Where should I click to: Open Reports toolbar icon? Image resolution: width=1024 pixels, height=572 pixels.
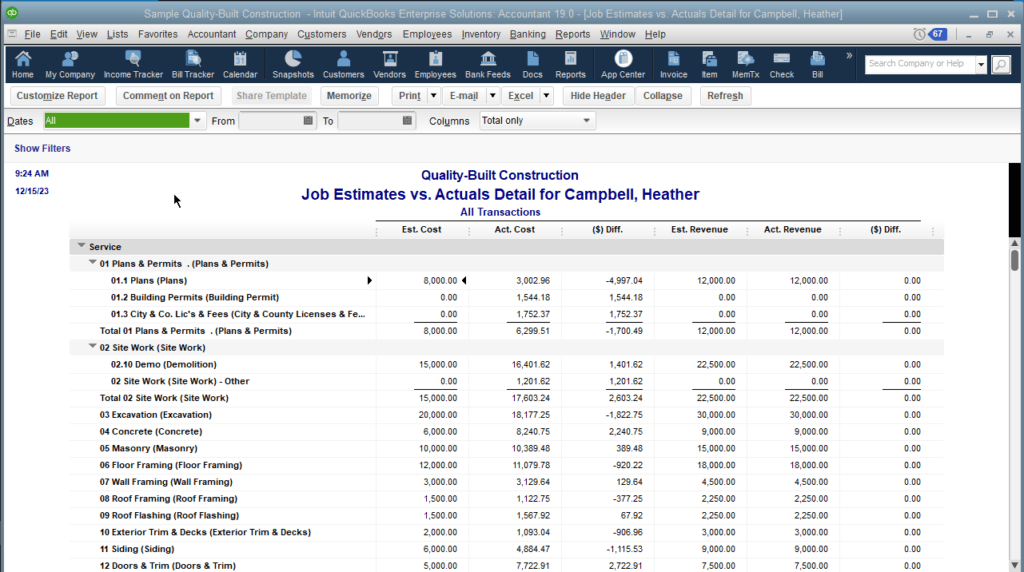pos(570,65)
